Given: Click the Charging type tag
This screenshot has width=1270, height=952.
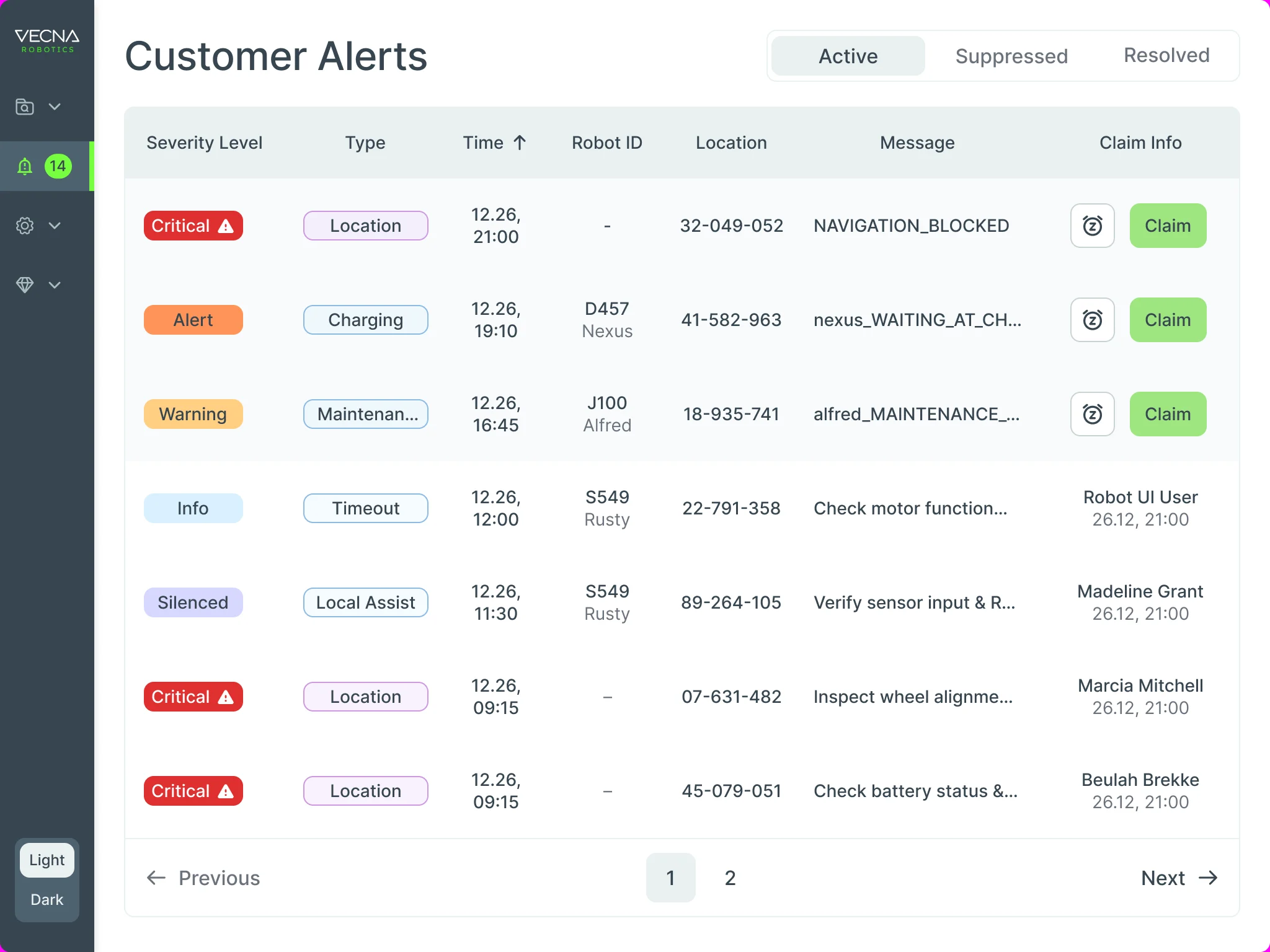Looking at the screenshot, I should 365,320.
